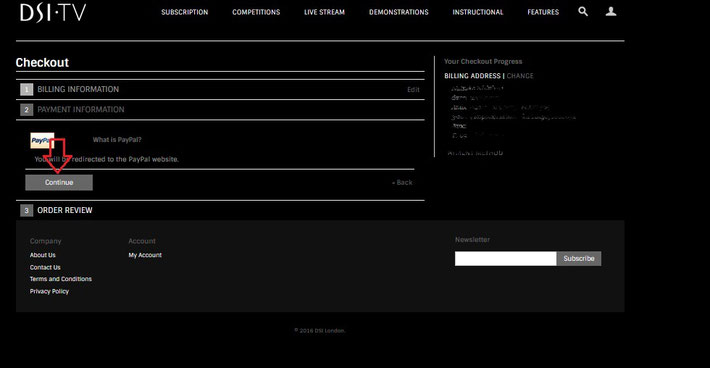The image size is (710, 368).
Task: Click step 1 number badge
Action: [27, 90]
